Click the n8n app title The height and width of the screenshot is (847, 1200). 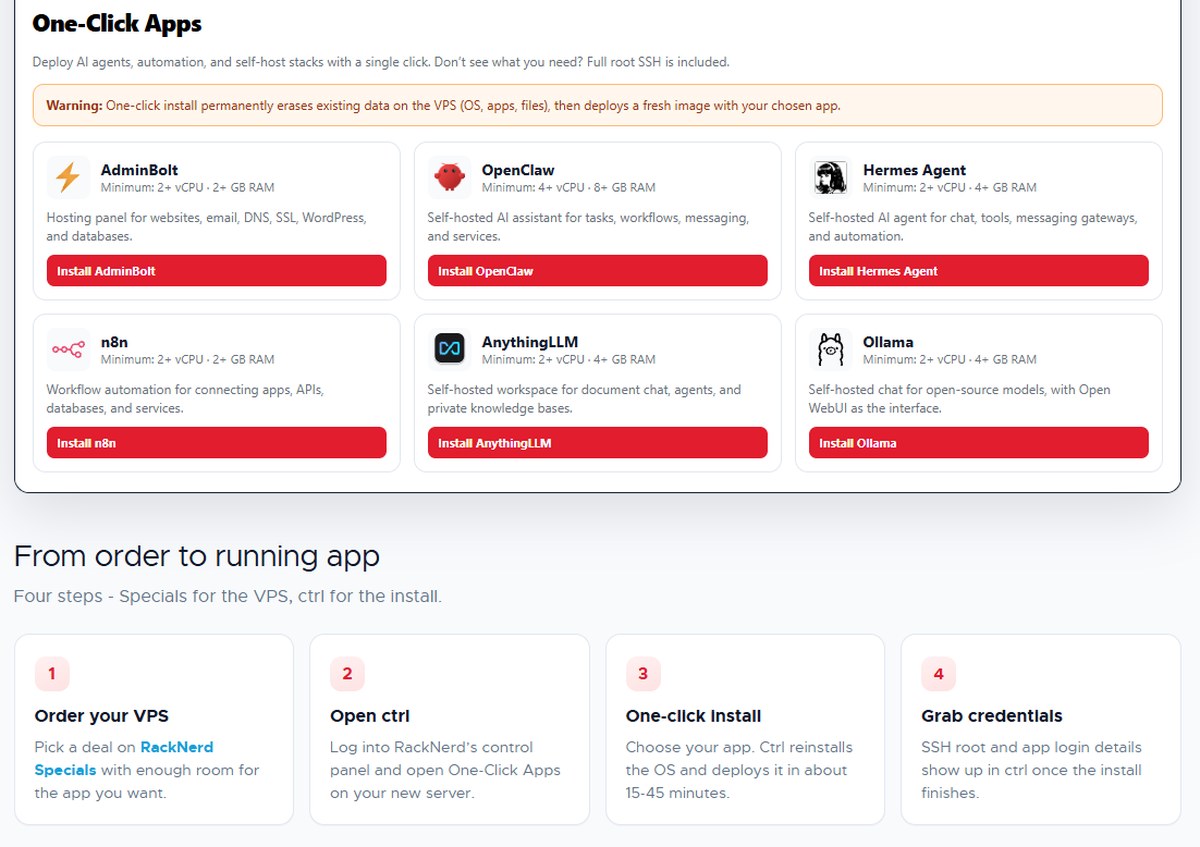tap(114, 342)
